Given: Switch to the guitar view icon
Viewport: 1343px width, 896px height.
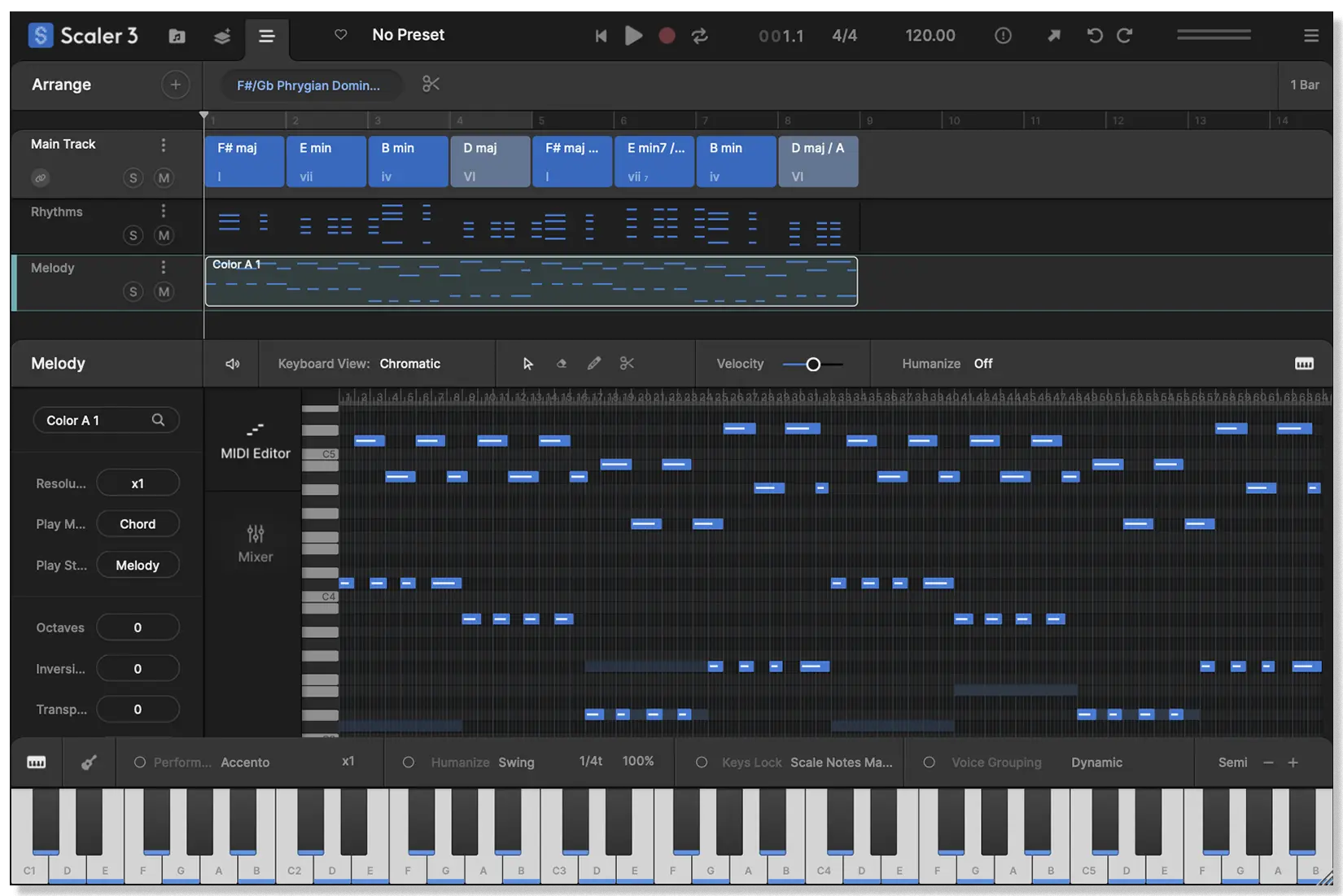Looking at the screenshot, I should click(89, 763).
